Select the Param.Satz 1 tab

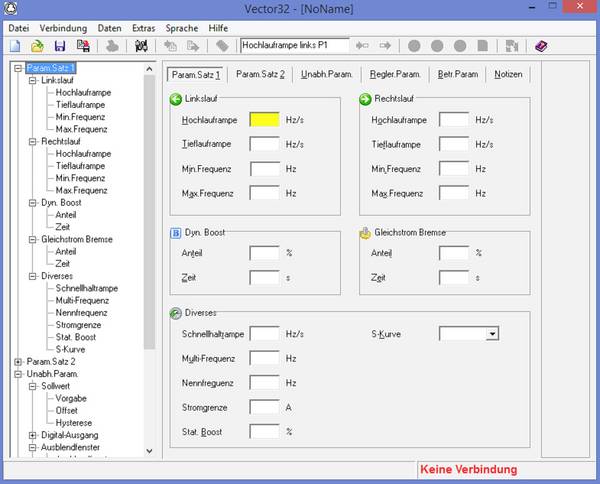(x=196, y=74)
